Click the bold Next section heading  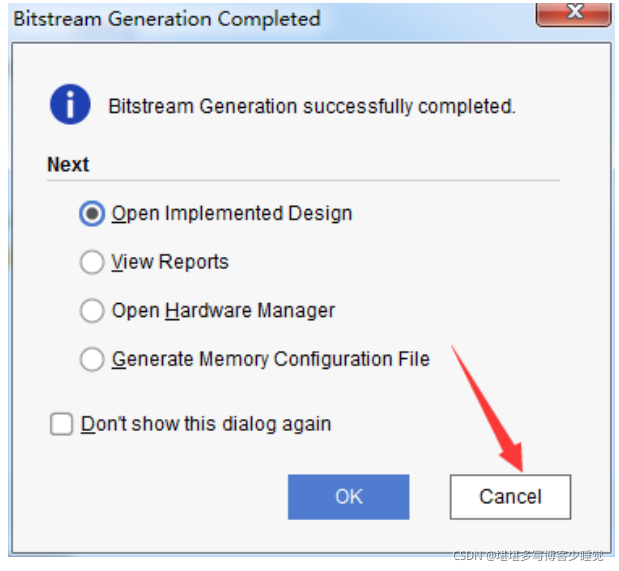point(68,164)
